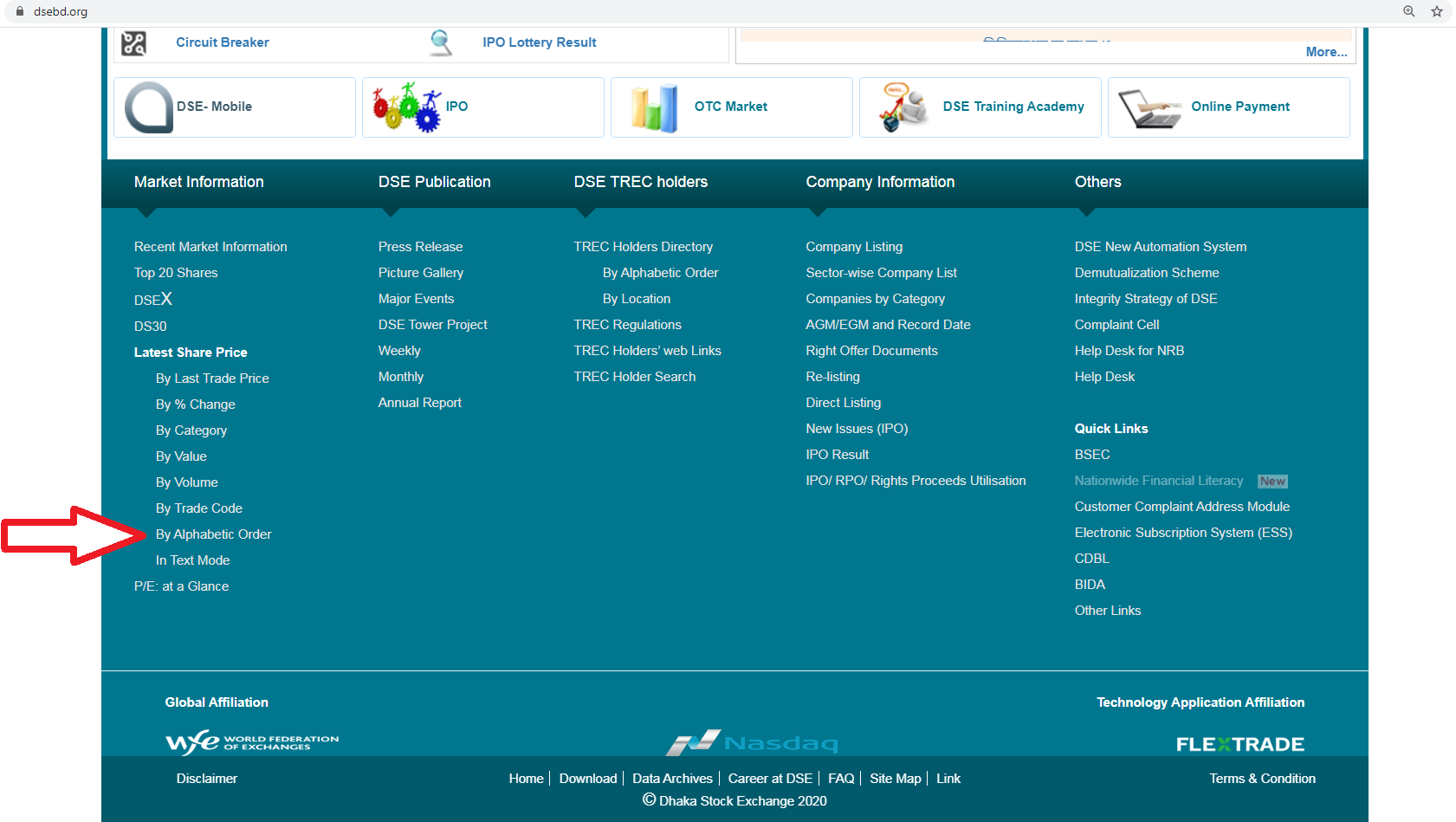Open the Weekly publication link

click(x=399, y=351)
